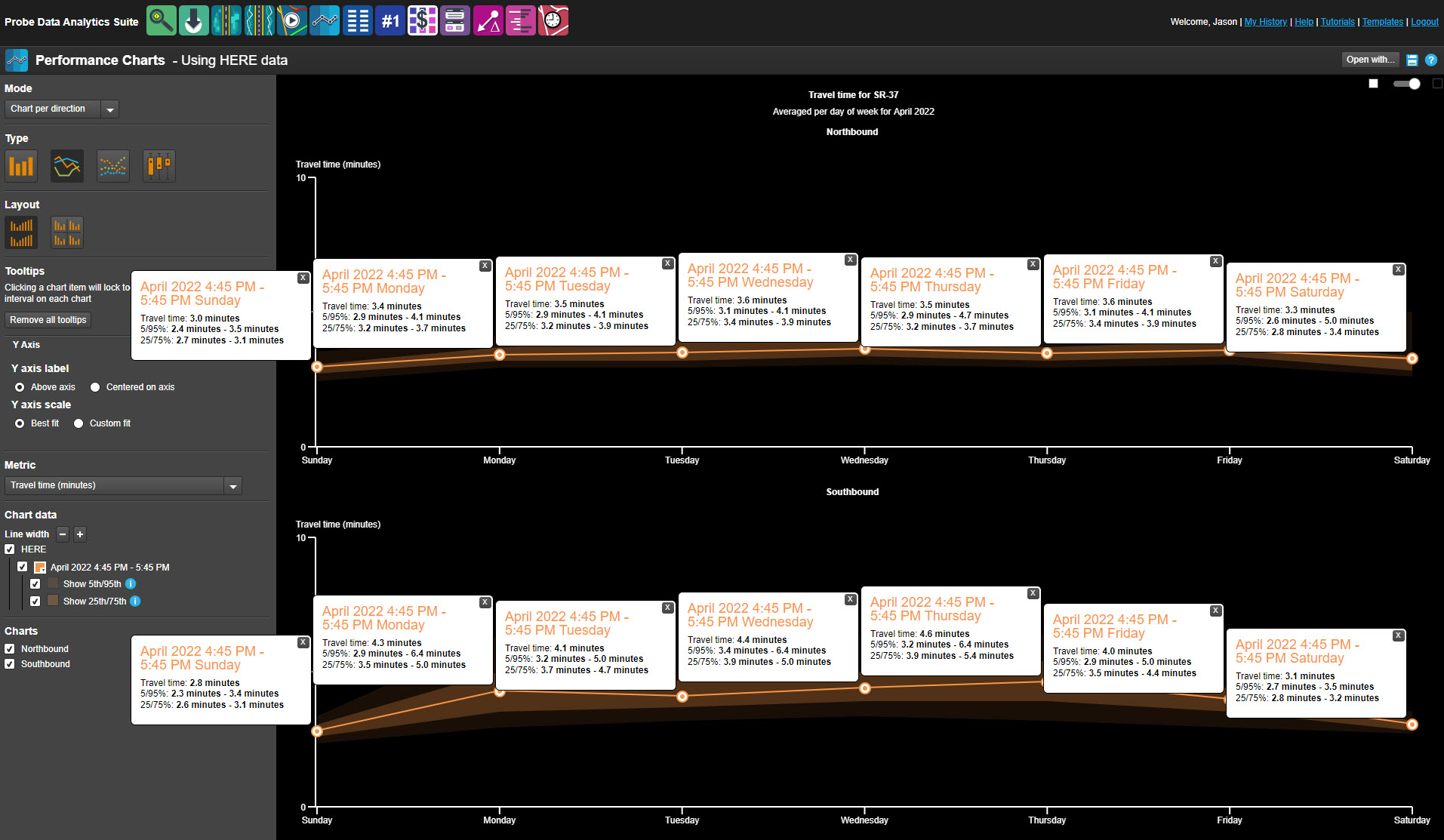
Task: Open the Performance Summaries list icon
Action: coord(358,20)
